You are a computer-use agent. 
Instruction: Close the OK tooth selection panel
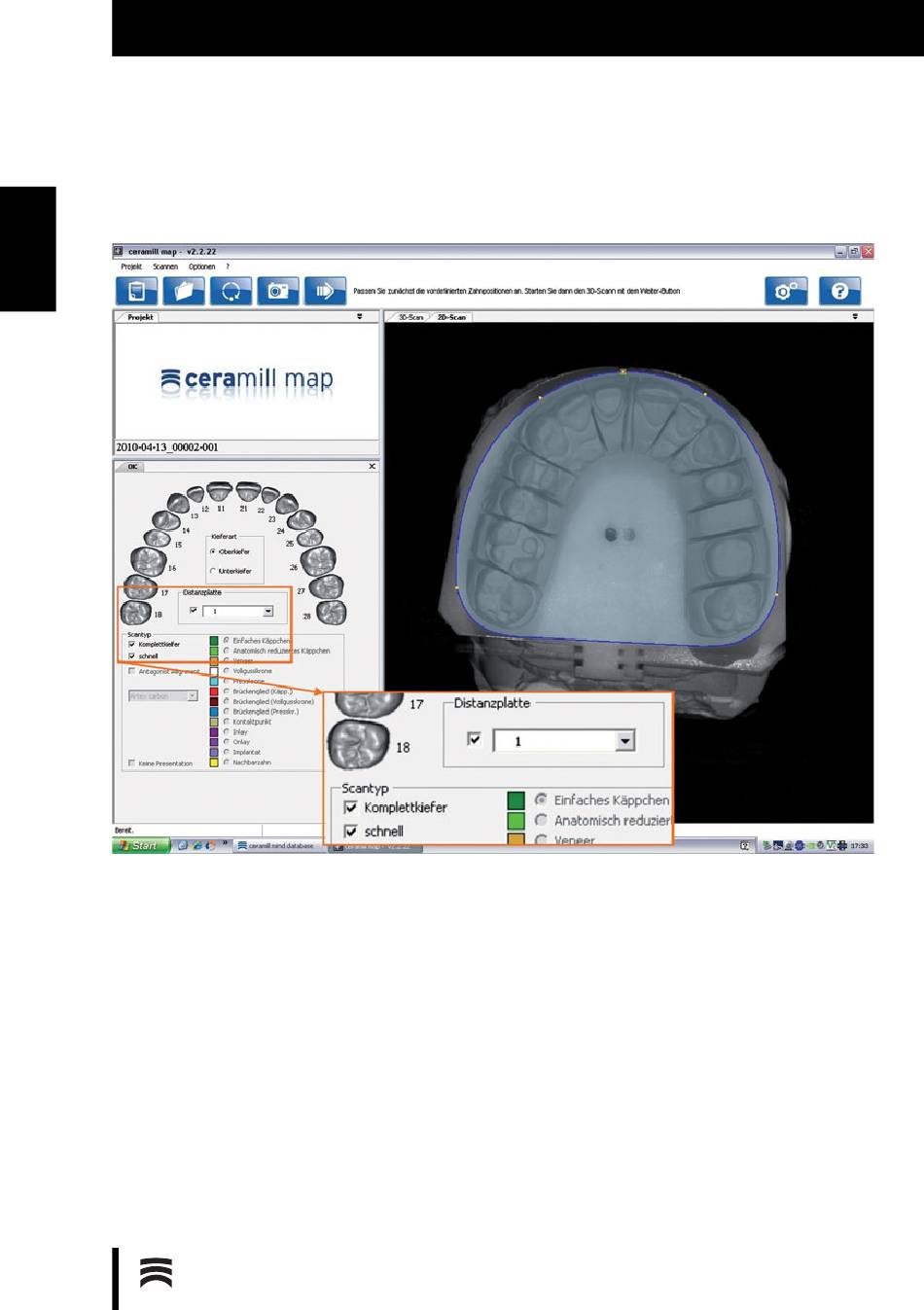(x=372, y=467)
